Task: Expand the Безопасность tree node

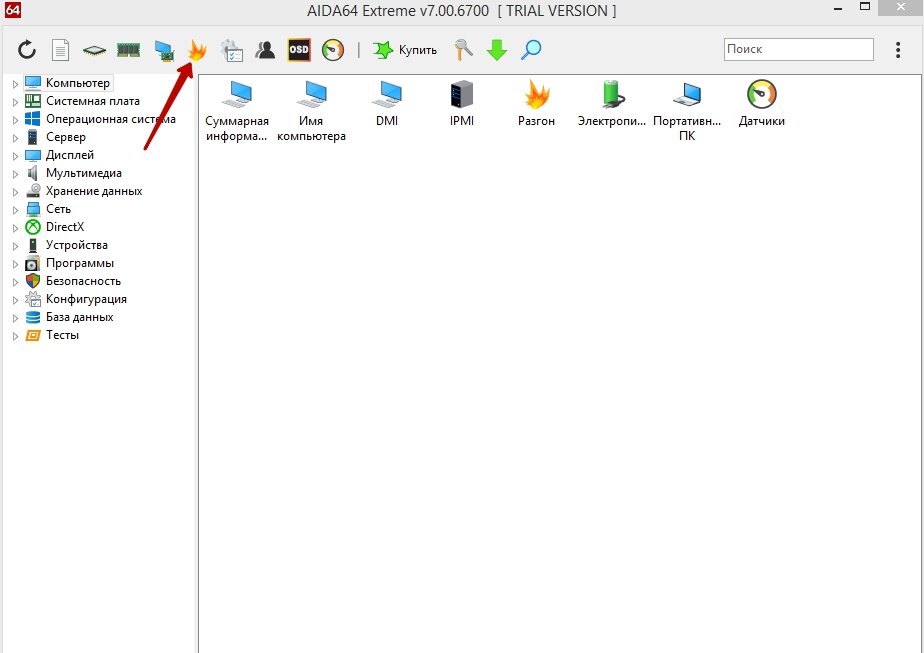Action: click(x=15, y=282)
